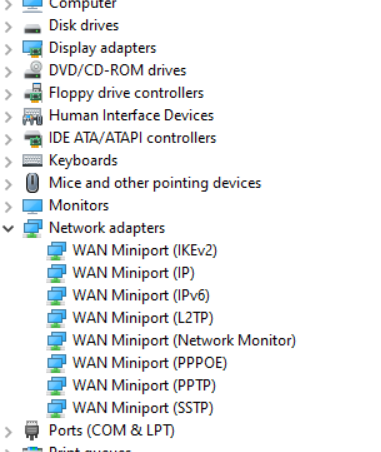
Task: Expand the Monitors category arrow
Action: 8,207
